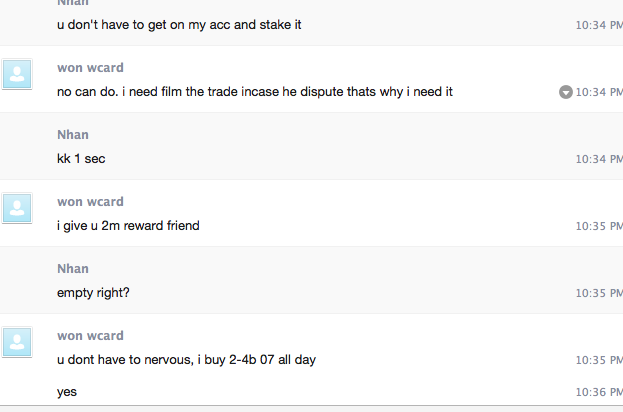Click the 10:36 PM timestamp
Image resolution: width=623 pixels, height=412 pixels.
coord(599,393)
